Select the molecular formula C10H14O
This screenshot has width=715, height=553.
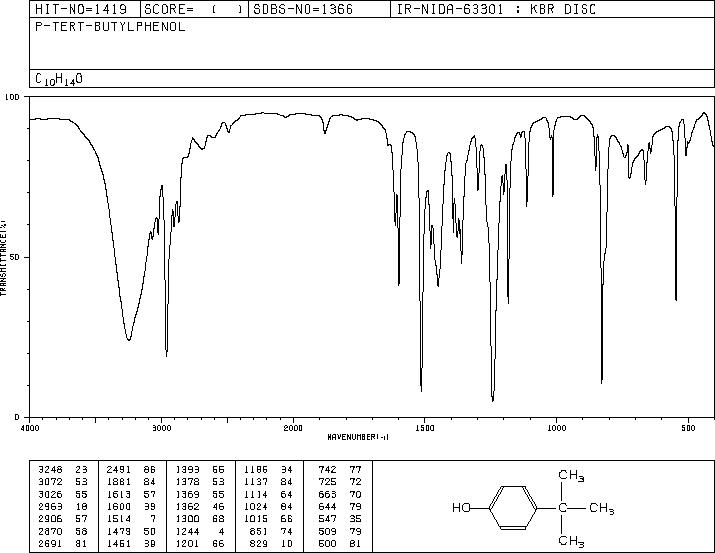click(59, 79)
